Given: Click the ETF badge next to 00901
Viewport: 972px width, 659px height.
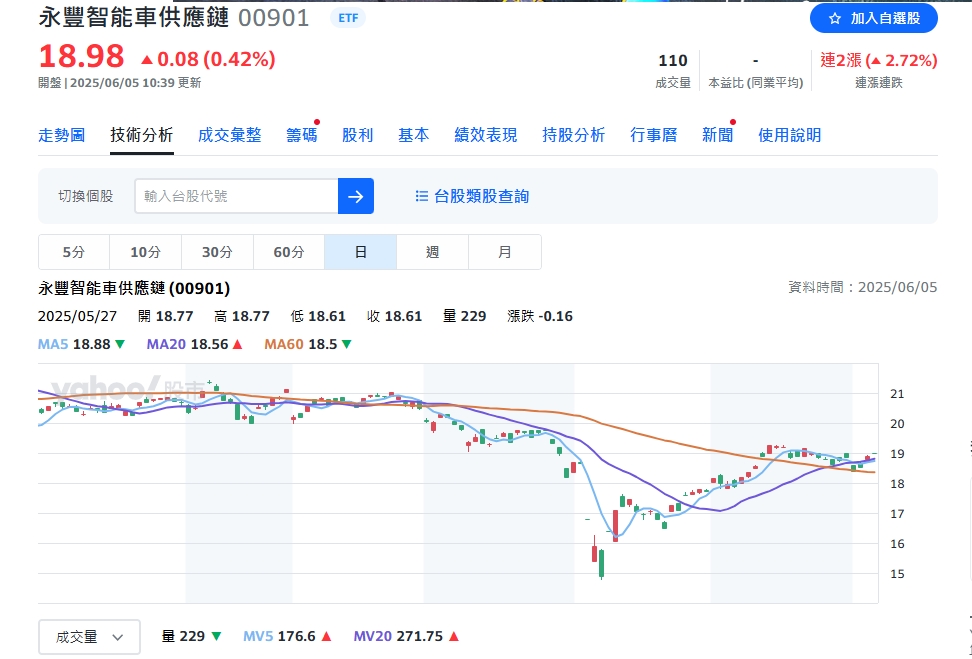Looking at the screenshot, I should [348, 18].
